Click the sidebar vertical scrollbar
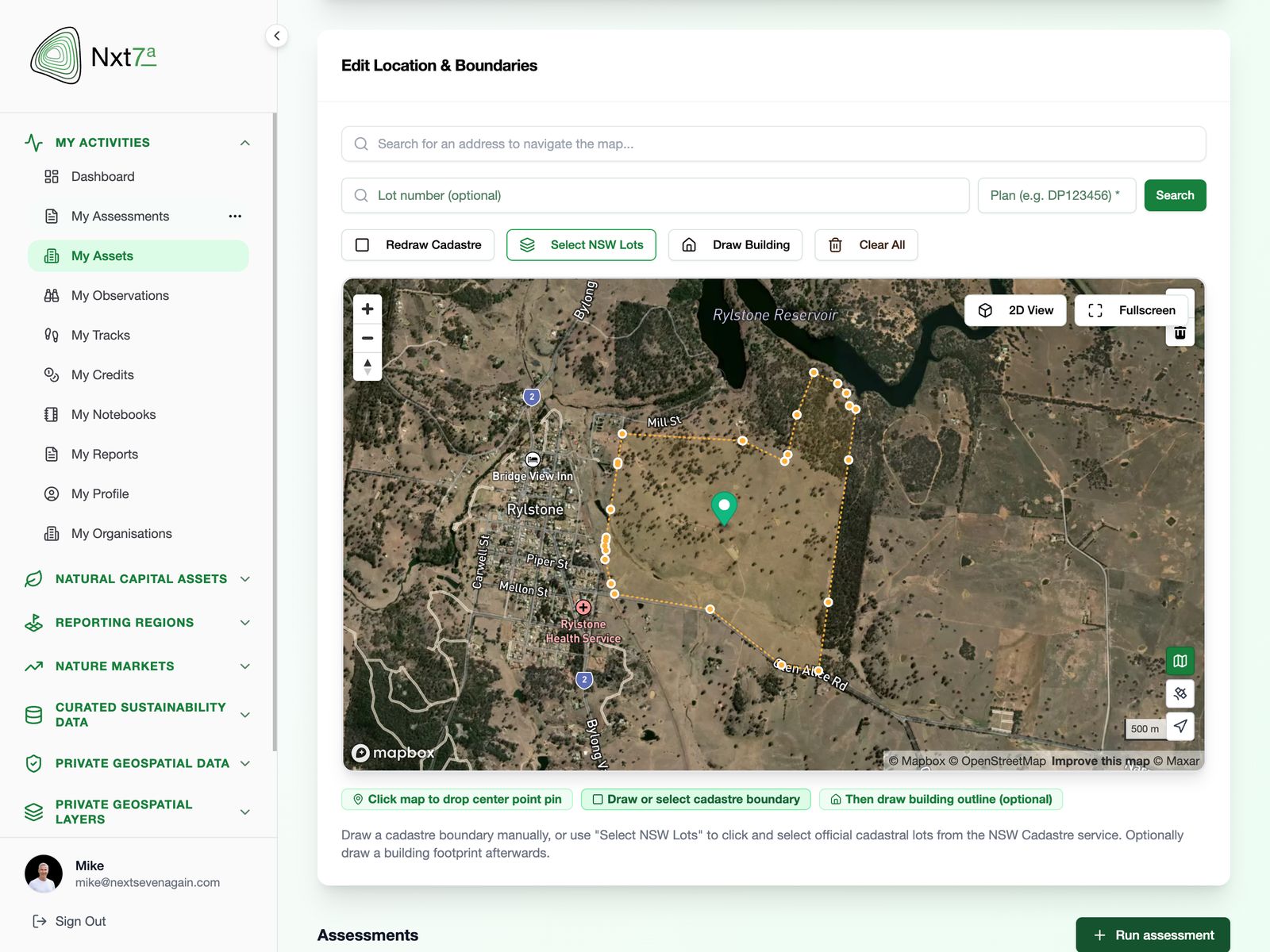The height and width of the screenshot is (952, 1270). click(x=275, y=431)
